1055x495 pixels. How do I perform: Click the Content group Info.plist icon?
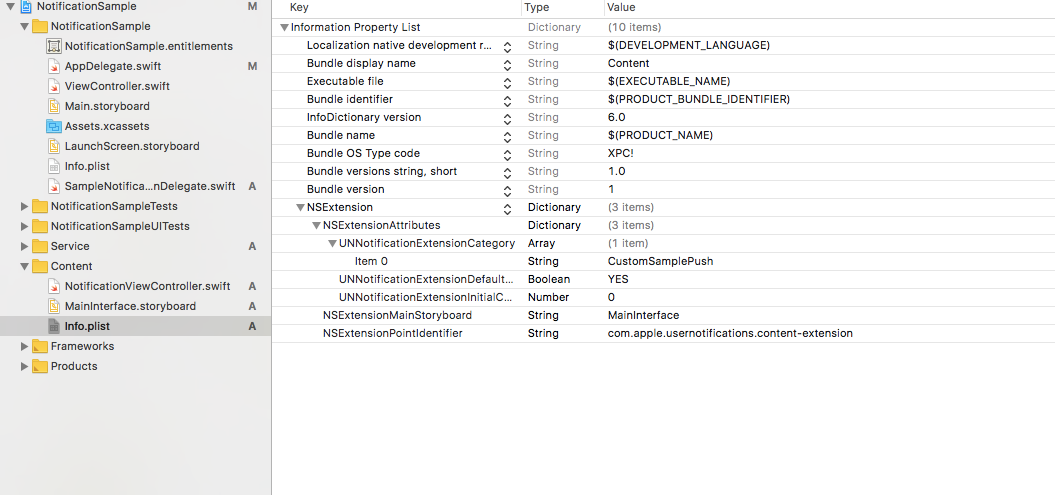[54, 326]
